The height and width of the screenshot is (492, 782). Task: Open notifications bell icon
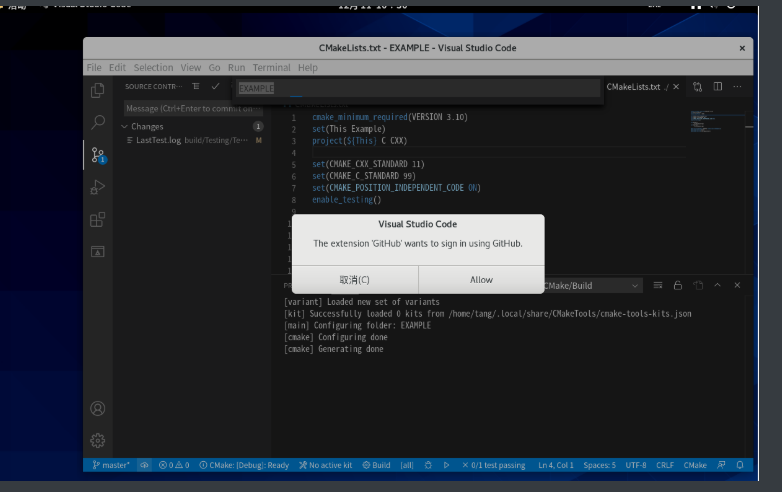coord(740,465)
